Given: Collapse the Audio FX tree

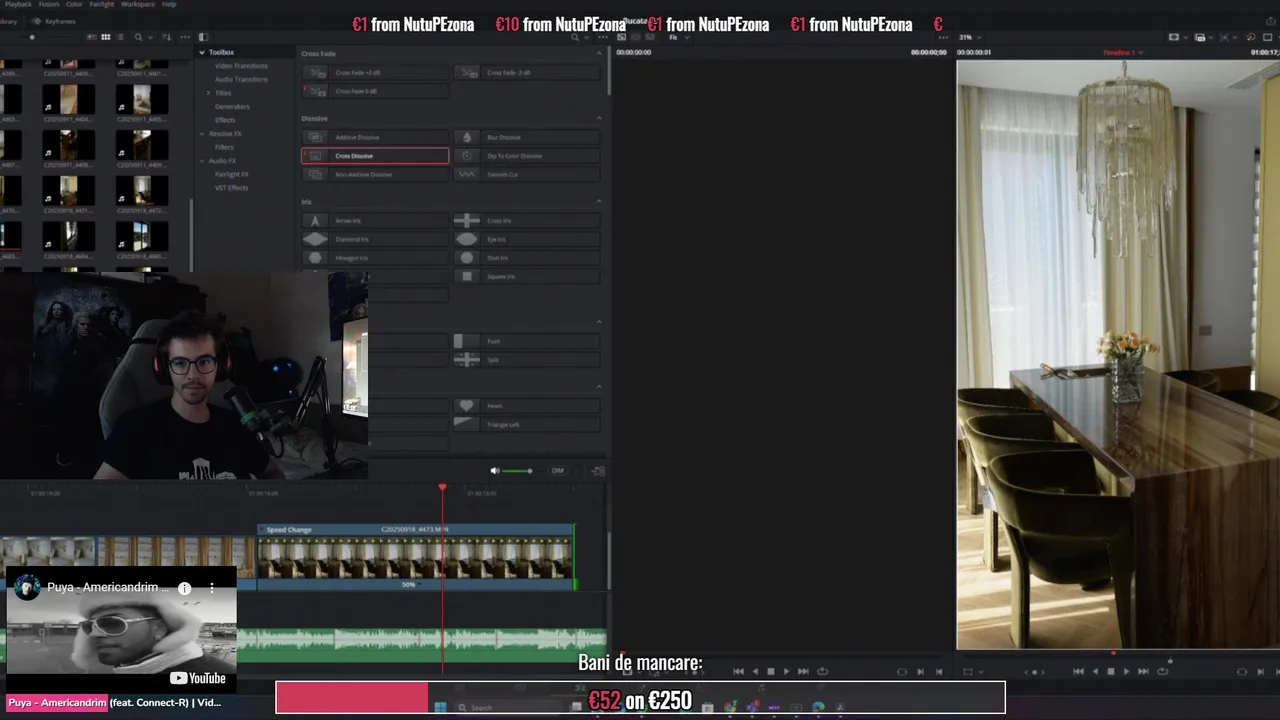Looking at the screenshot, I should click(201, 160).
